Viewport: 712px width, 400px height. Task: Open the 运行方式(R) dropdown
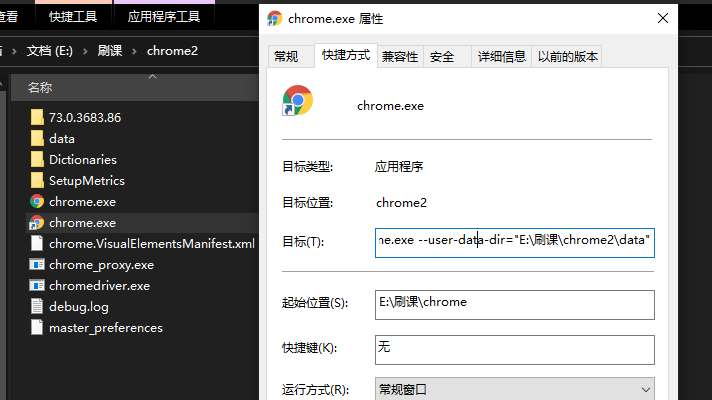(x=514, y=390)
